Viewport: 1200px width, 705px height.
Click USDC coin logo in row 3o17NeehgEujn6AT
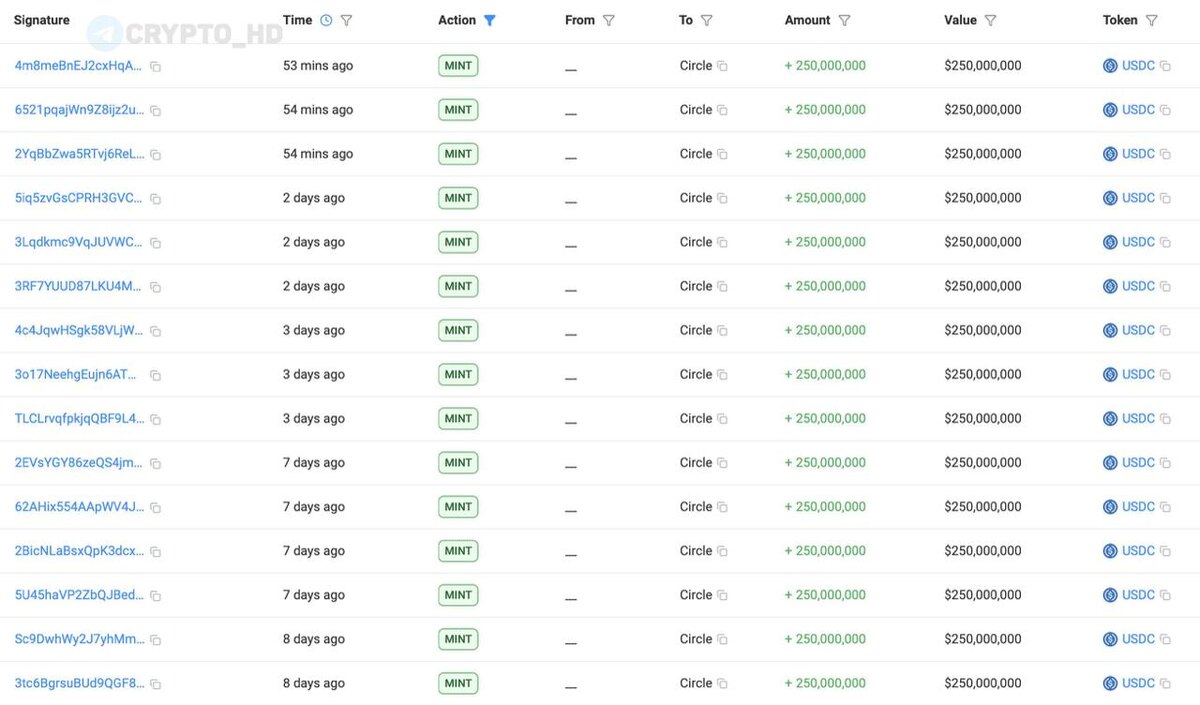click(1110, 375)
